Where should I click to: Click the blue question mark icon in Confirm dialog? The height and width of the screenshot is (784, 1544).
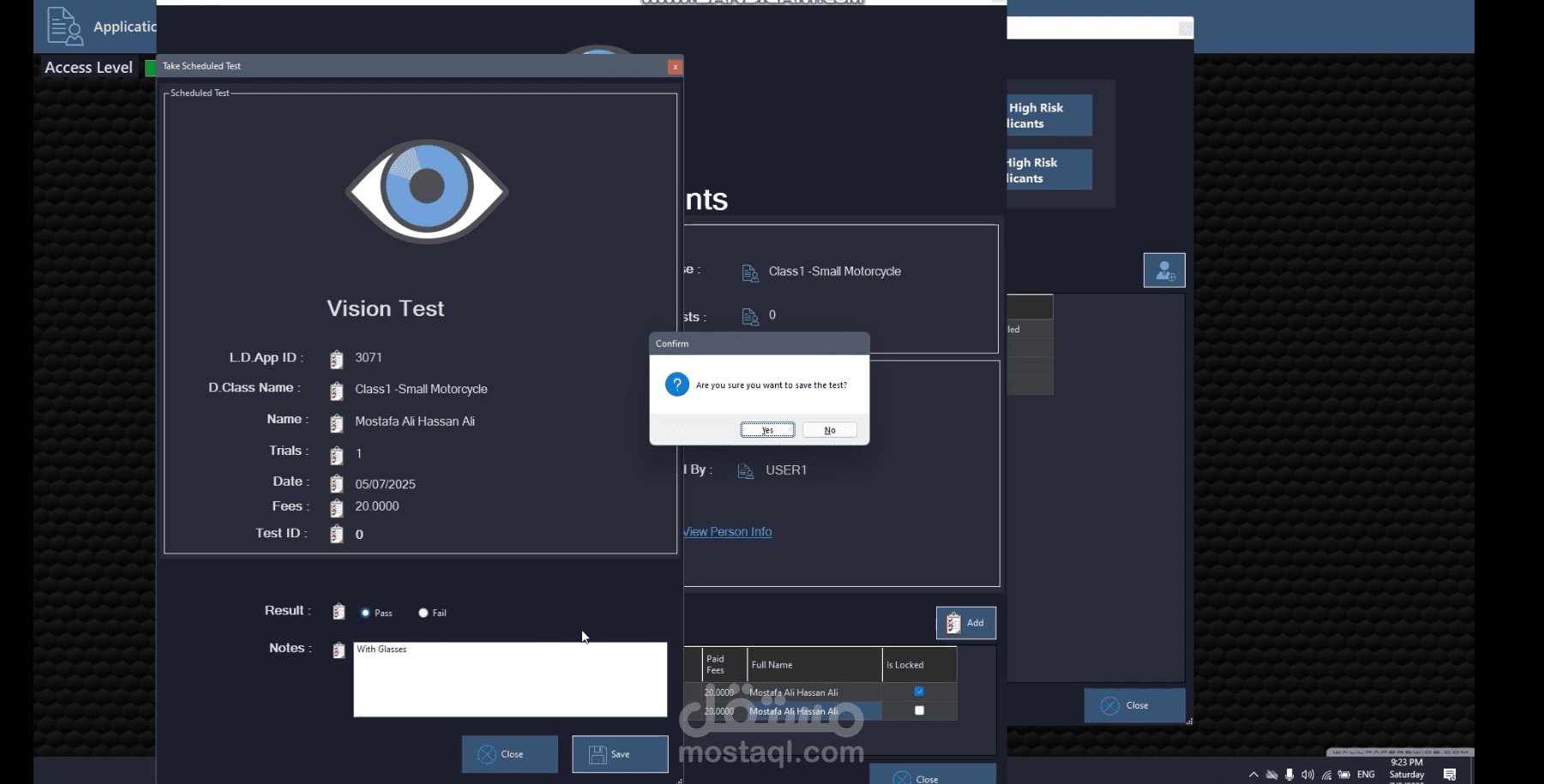[x=676, y=385]
